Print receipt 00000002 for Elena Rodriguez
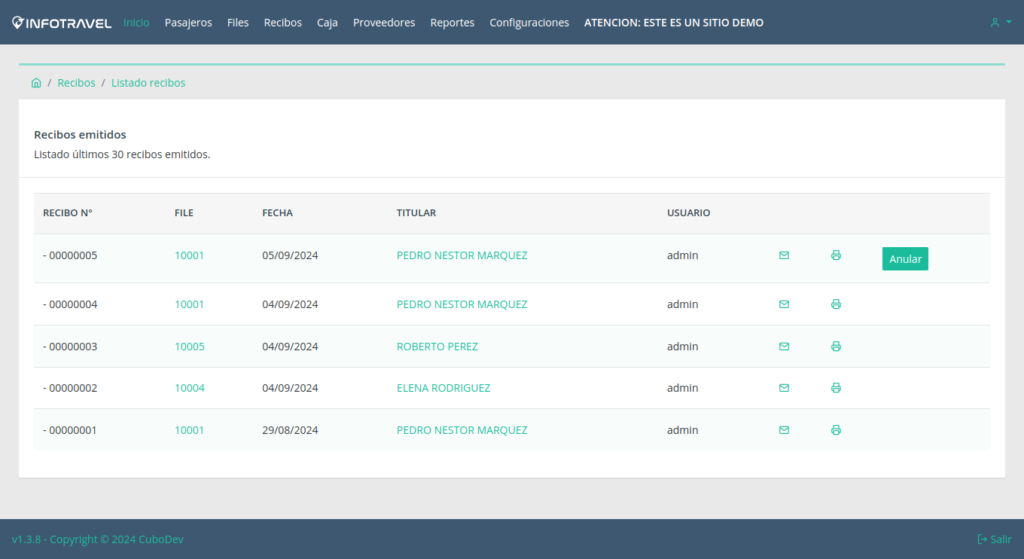The image size is (1024, 559). point(836,388)
